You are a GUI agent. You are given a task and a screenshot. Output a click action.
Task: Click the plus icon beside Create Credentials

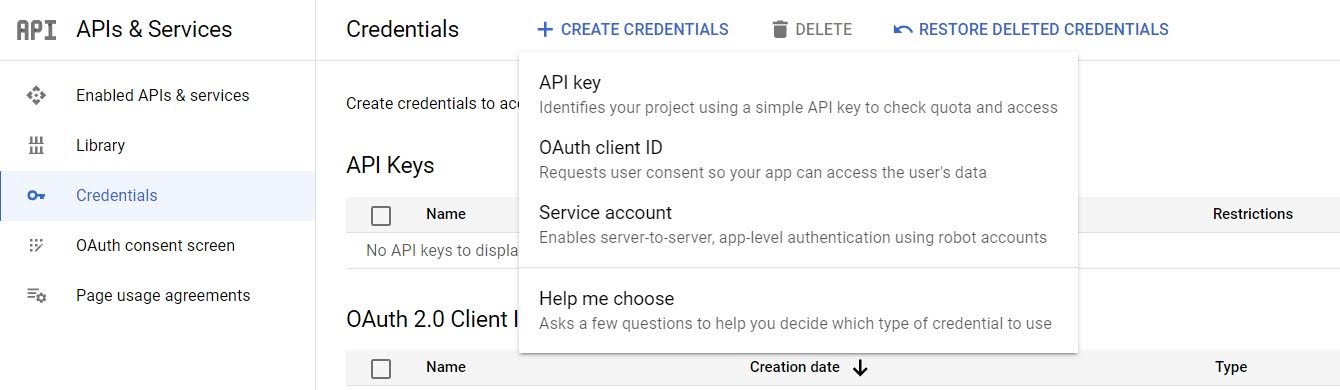(x=545, y=30)
